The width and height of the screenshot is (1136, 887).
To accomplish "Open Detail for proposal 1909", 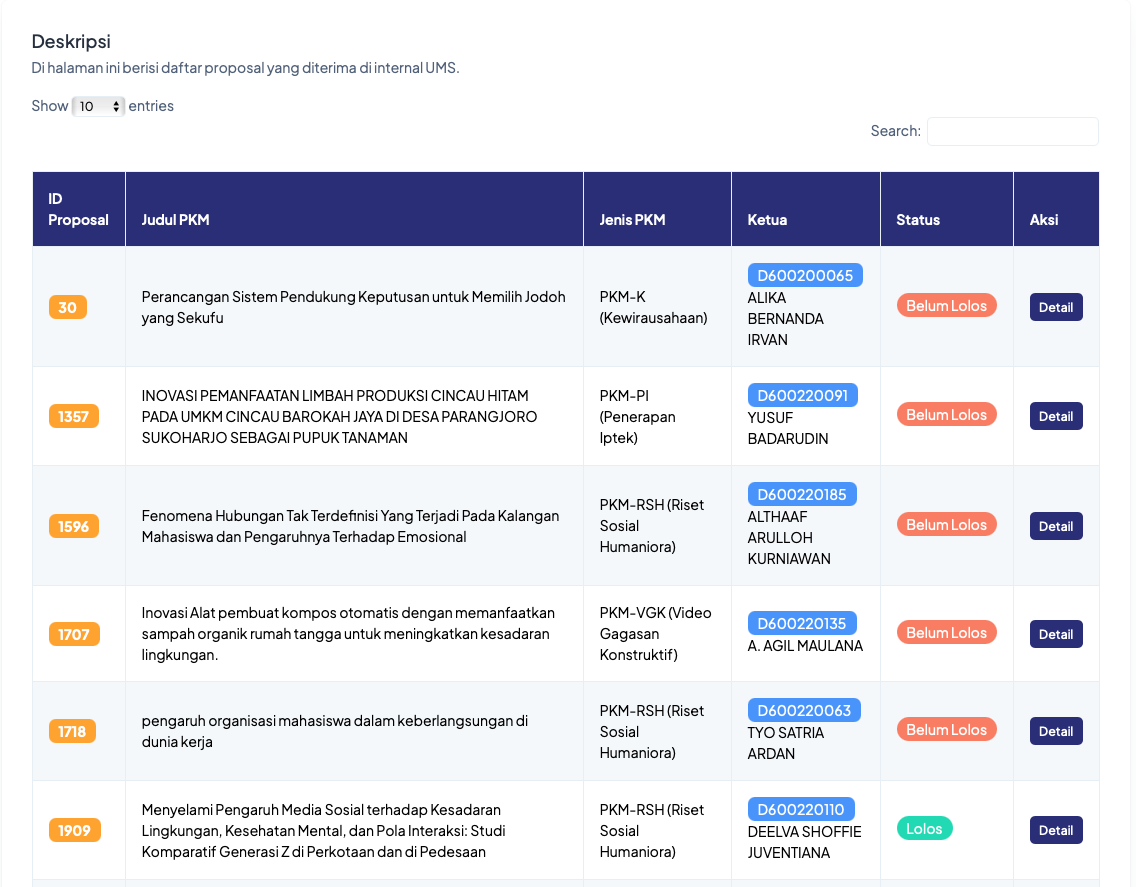I will pyautogui.click(x=1056, y=830).
